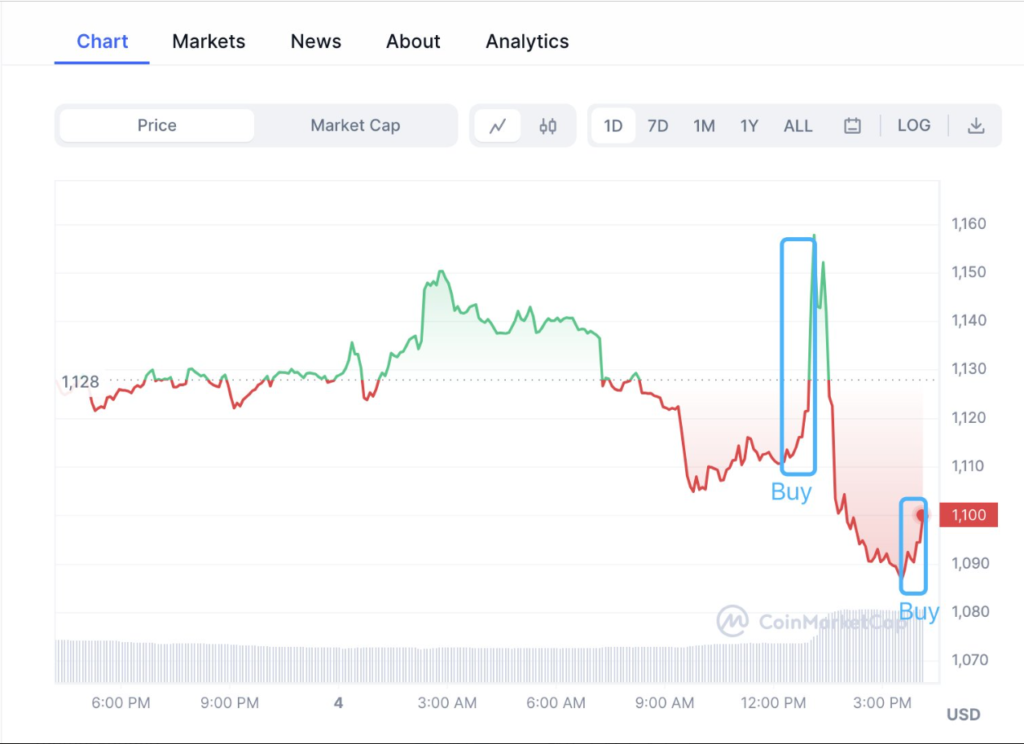Show ALL time price history

[798, 126]
